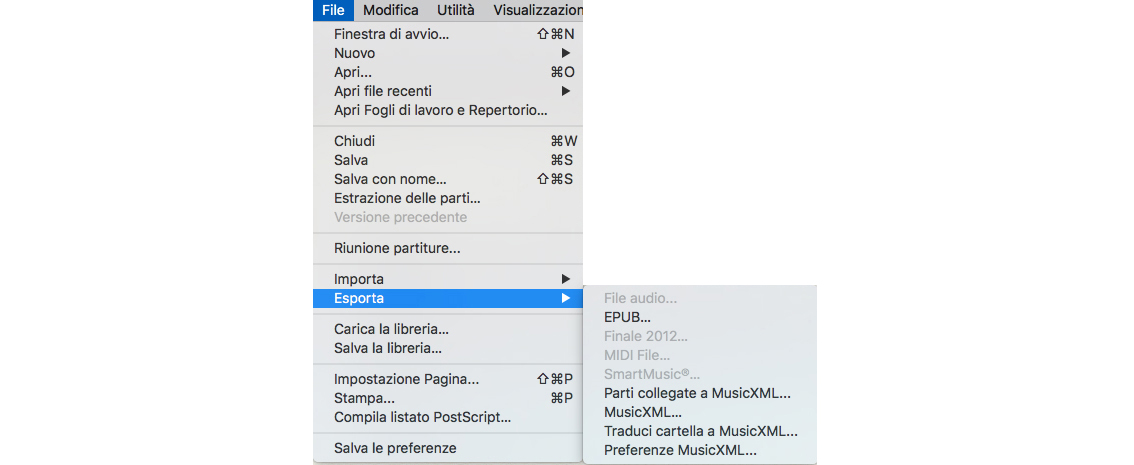Choose Salva con nome...
Screen dimensions: 1134x465
pyautogui.click(x=390, y=179)
